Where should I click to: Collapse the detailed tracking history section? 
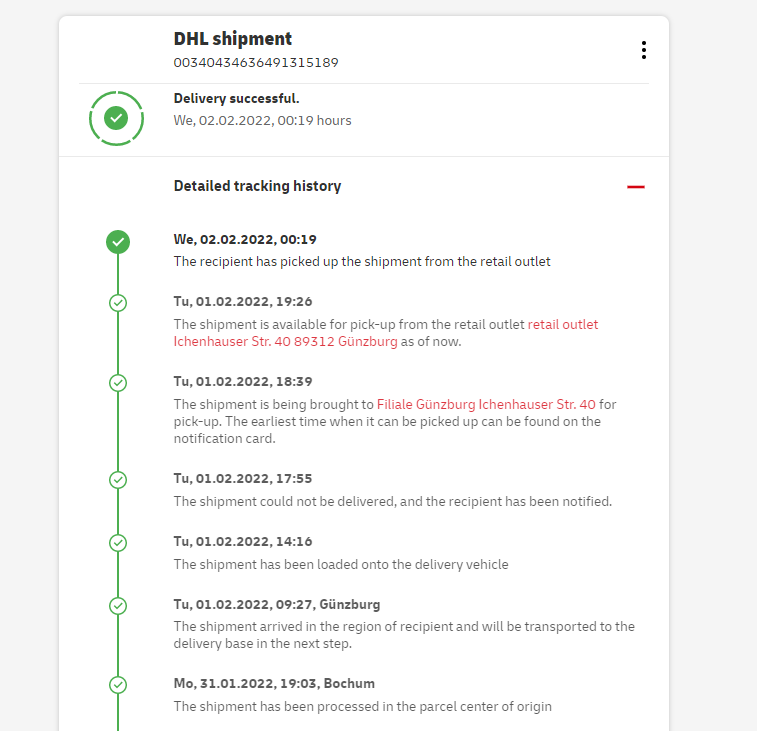(635, 187)
